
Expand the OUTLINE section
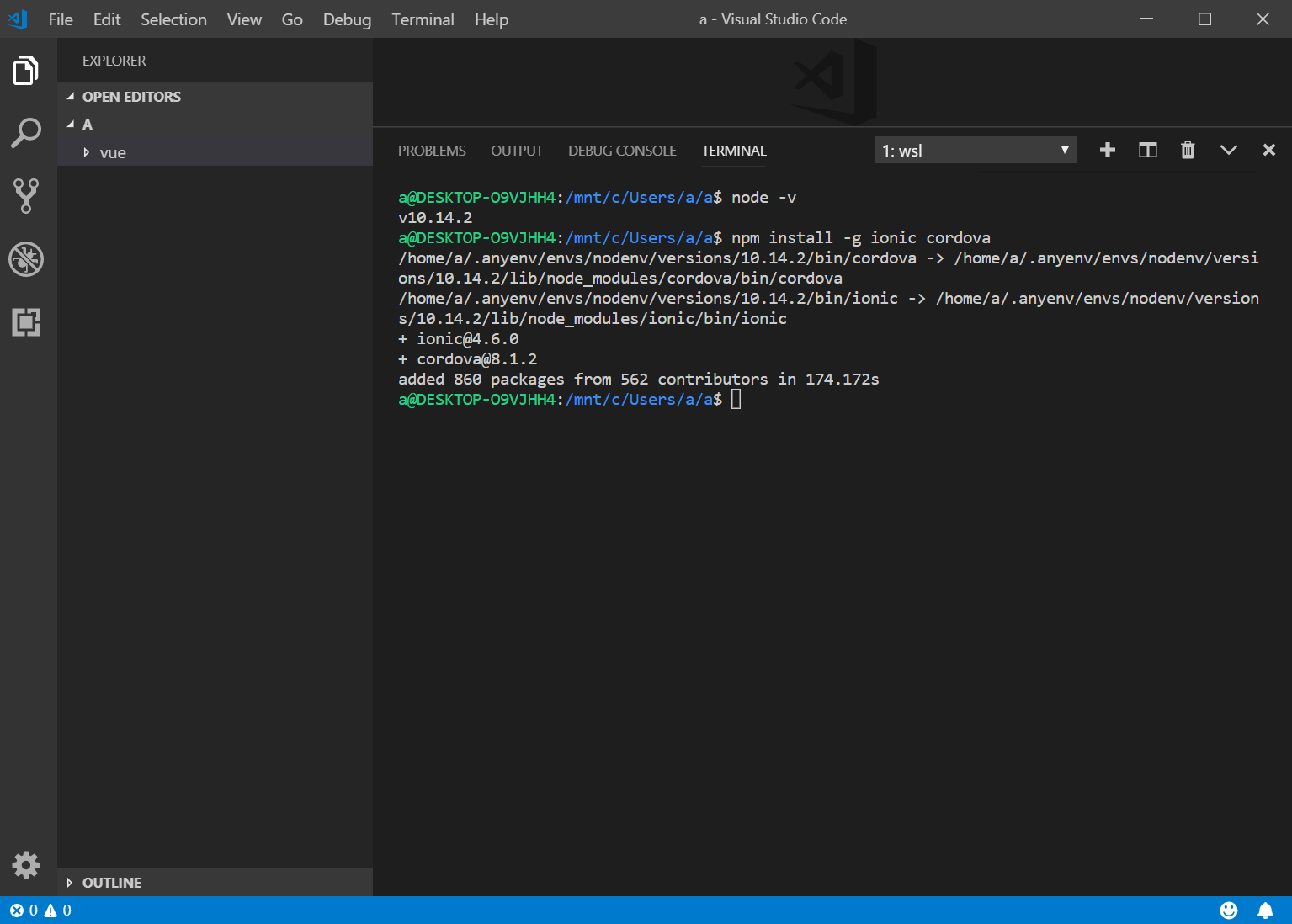tap(112, 883)
